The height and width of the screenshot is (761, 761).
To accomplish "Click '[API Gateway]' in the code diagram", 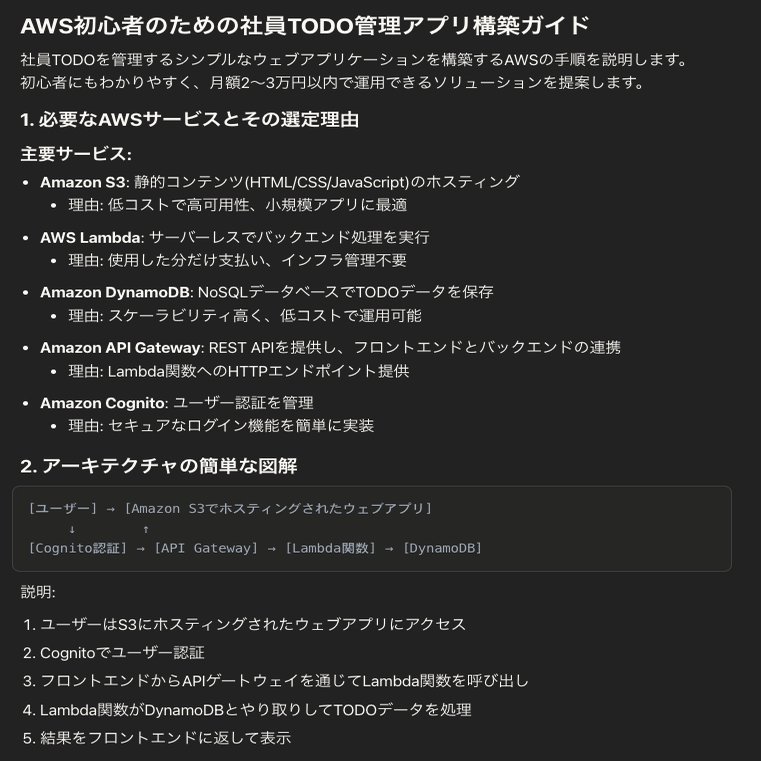I will 206,548.
